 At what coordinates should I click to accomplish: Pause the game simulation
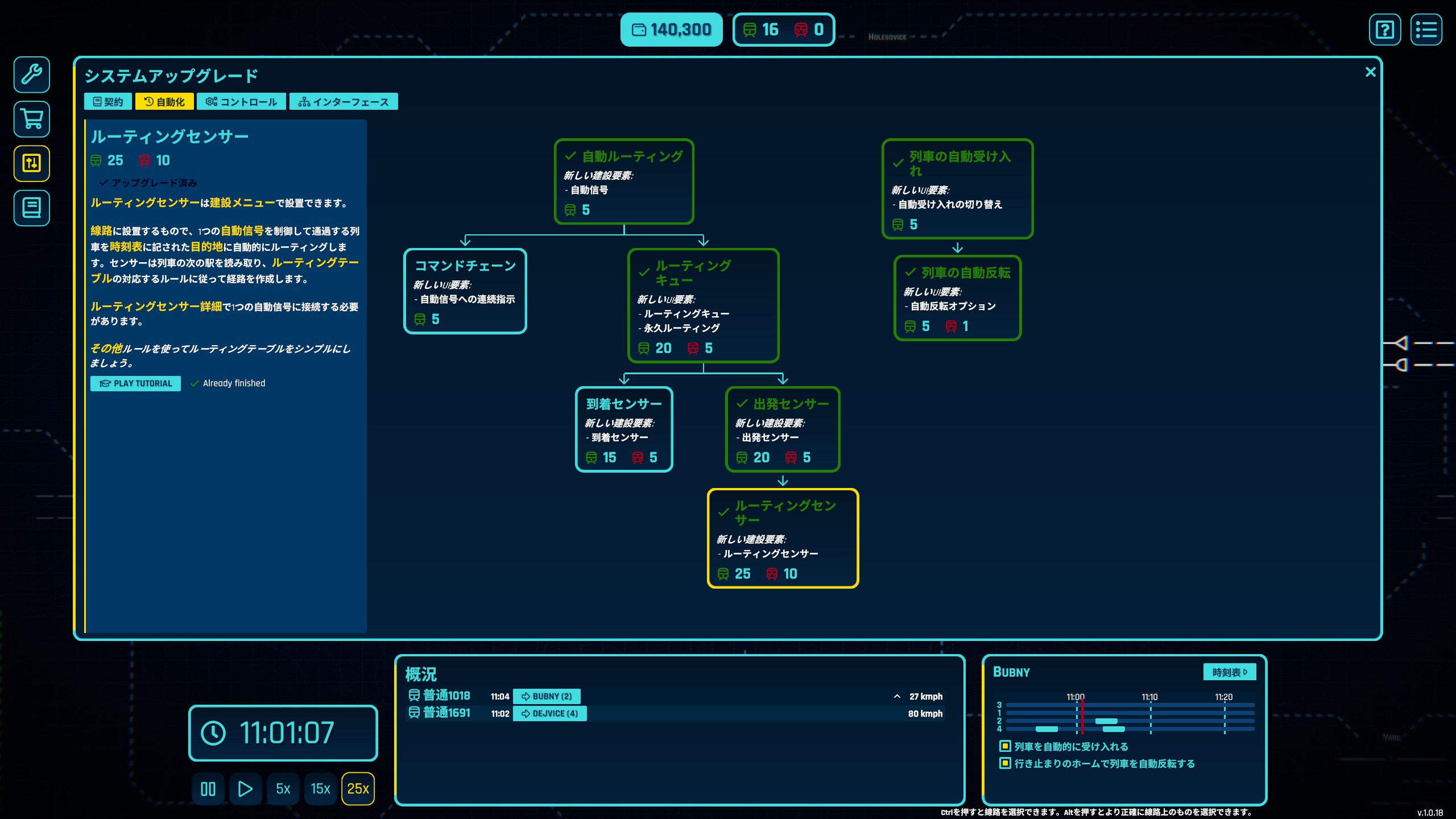[x=208, y=789]
